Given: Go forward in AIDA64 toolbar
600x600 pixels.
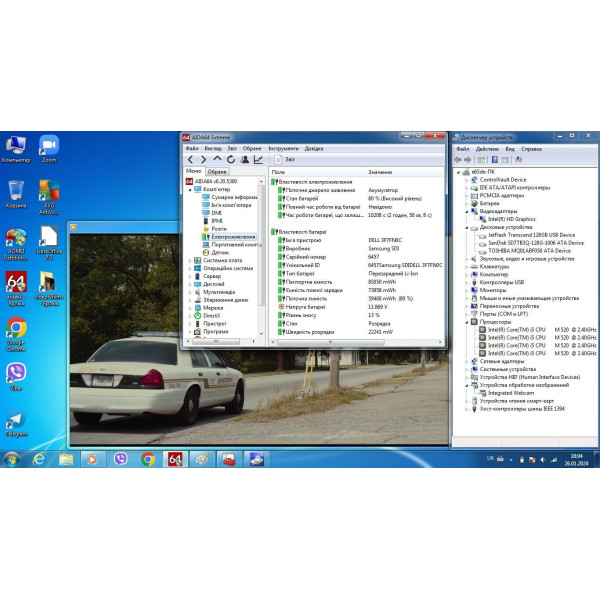Looking at the screenshot, I should click(204, 160).
